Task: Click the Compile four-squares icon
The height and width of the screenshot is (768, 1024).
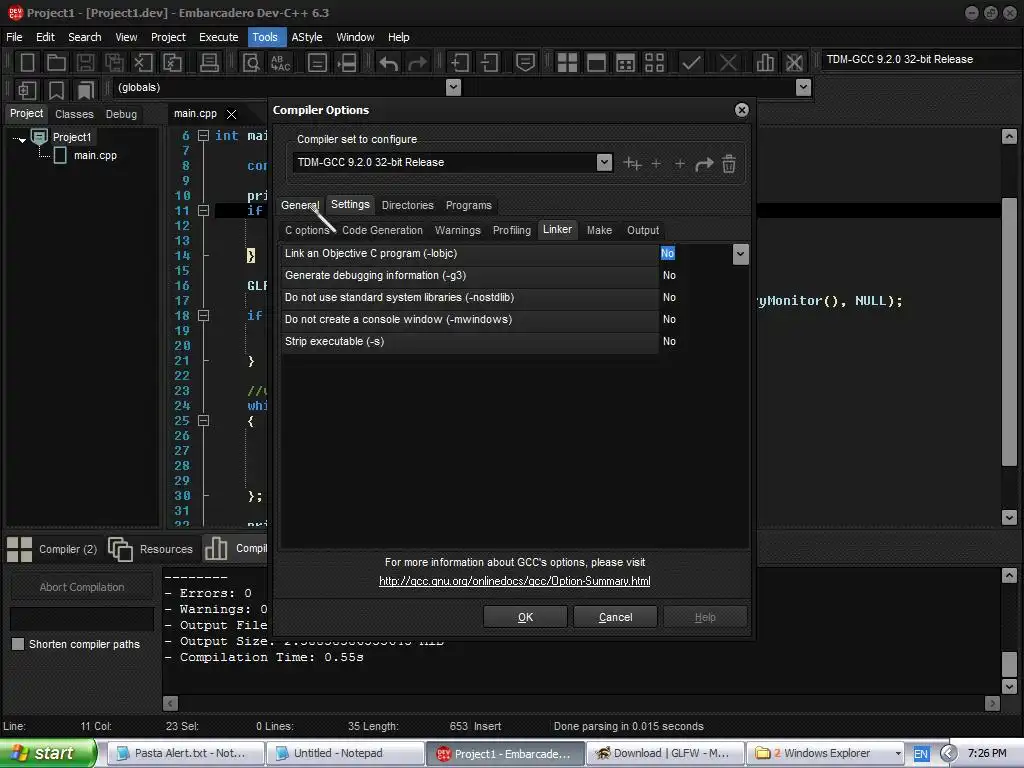Action: pyautogui.click(x=568, y=63)
